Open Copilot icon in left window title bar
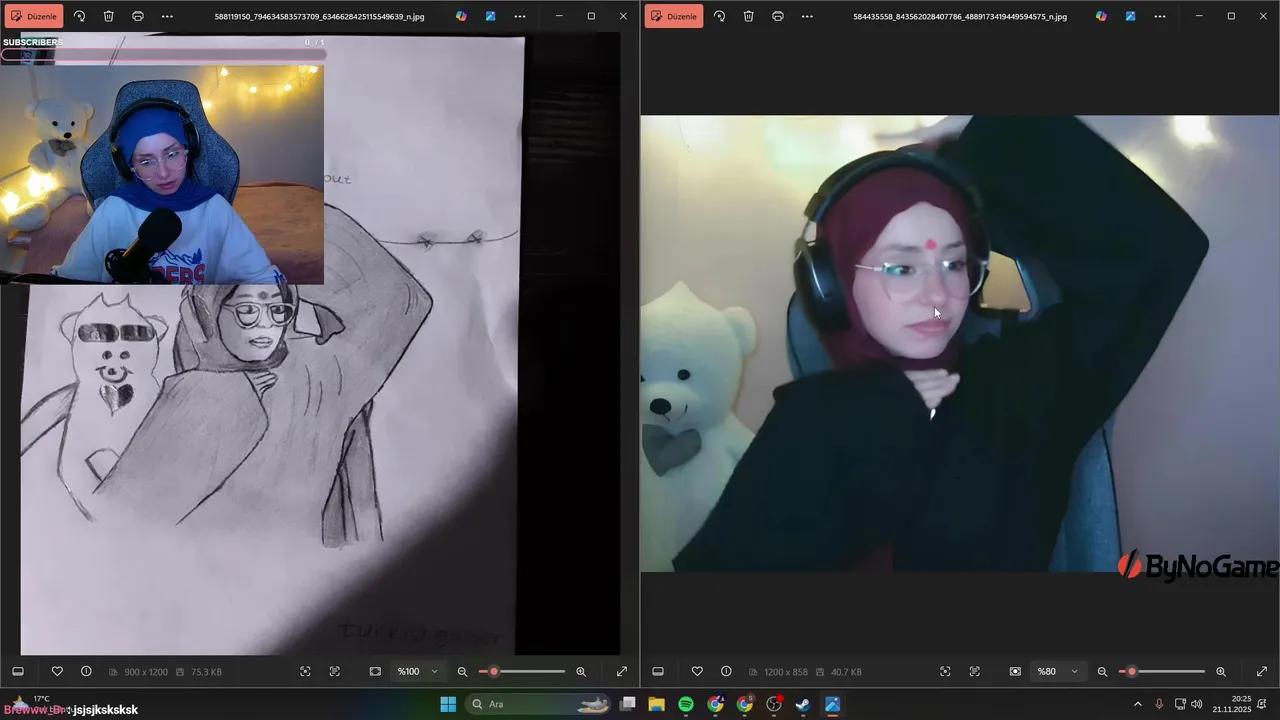1280x720 pixels. coord(461,16)
